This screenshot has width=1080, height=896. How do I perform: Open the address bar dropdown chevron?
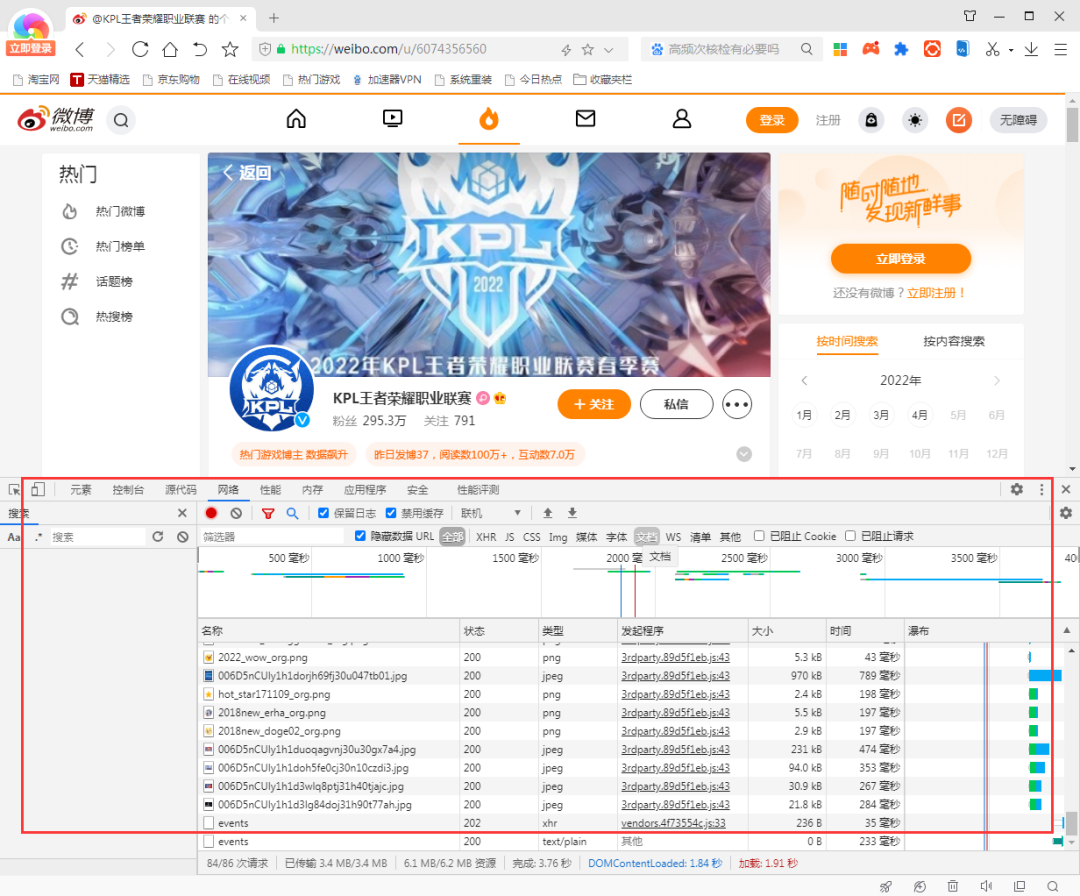(x=608, y=50)
